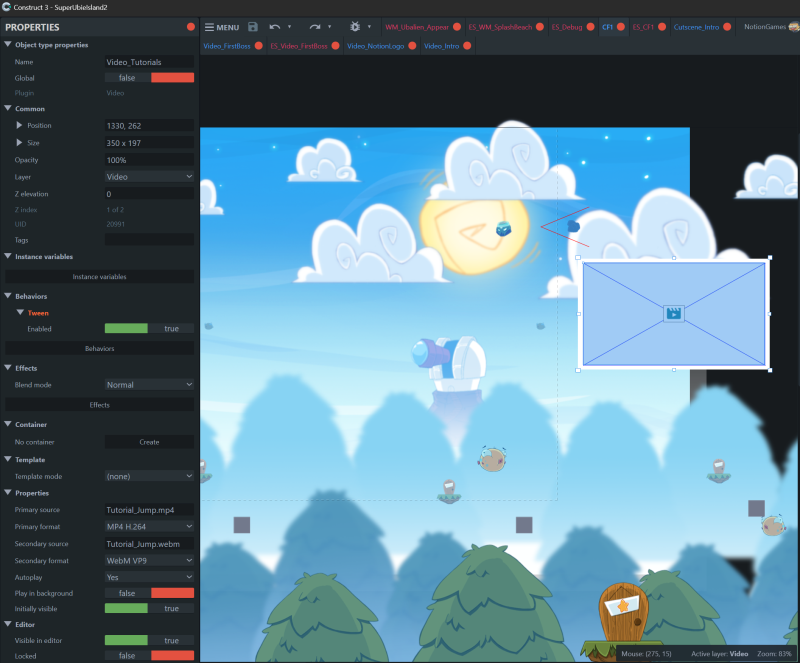The width and height of the screenshot is (800, 663).
Task: Click the Save project icon
Action: [253, 27]
